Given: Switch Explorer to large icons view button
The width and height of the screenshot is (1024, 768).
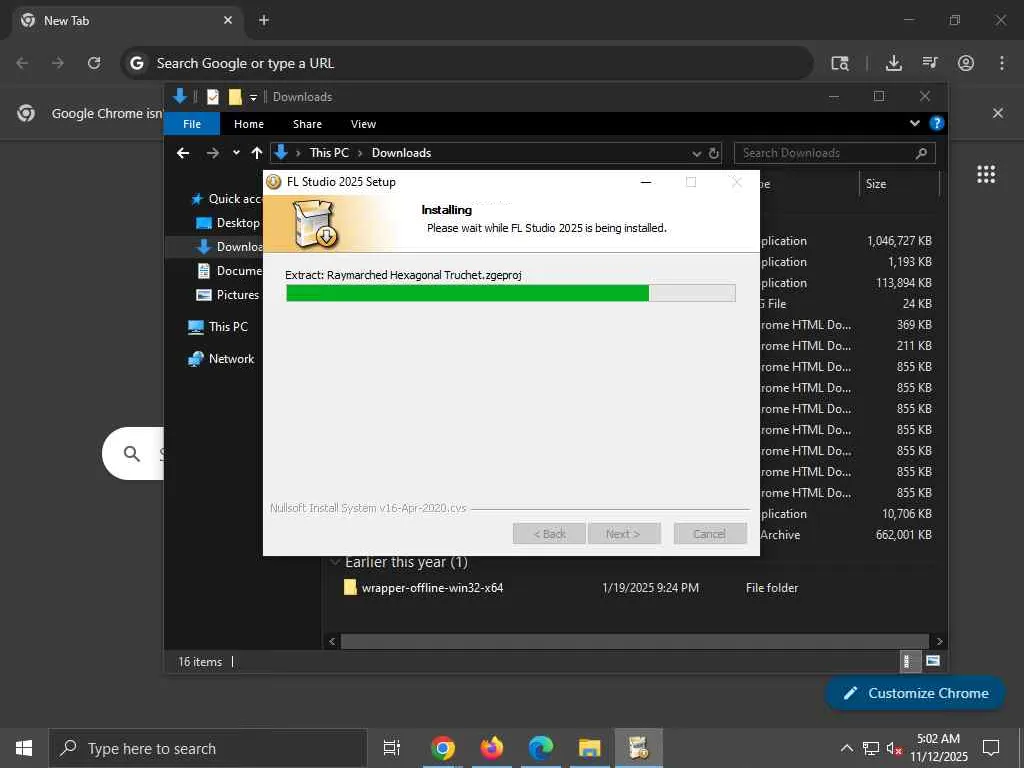Looking at the screenshot, I should click(933, 661).
